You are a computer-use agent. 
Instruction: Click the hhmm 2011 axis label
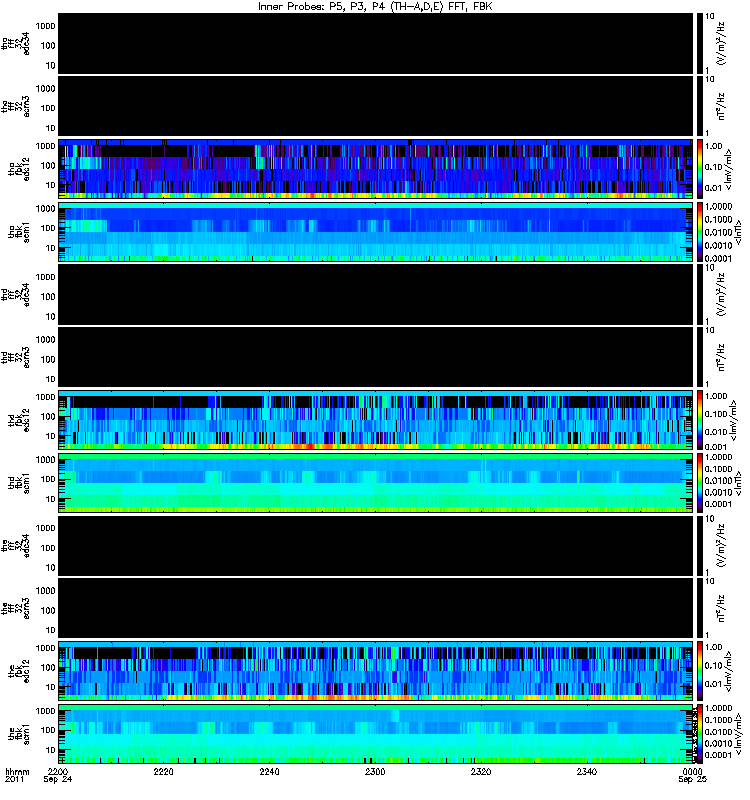coord(17,778)
